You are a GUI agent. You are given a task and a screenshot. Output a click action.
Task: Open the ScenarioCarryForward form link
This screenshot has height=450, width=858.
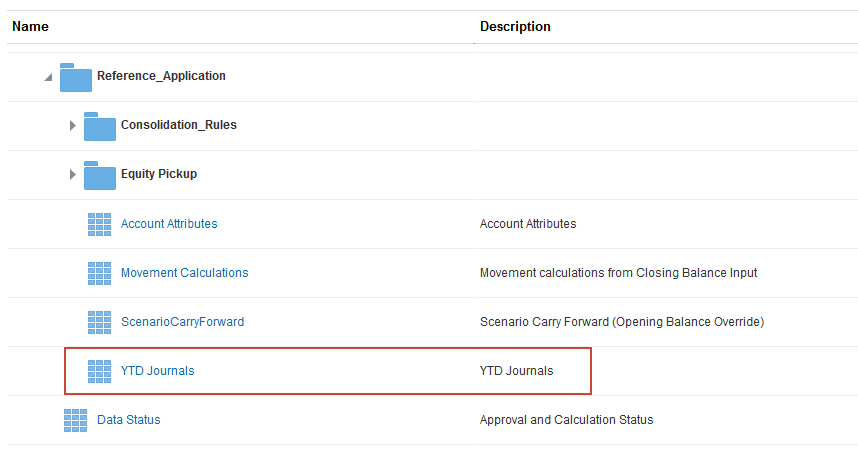click(x=182, y=322)
